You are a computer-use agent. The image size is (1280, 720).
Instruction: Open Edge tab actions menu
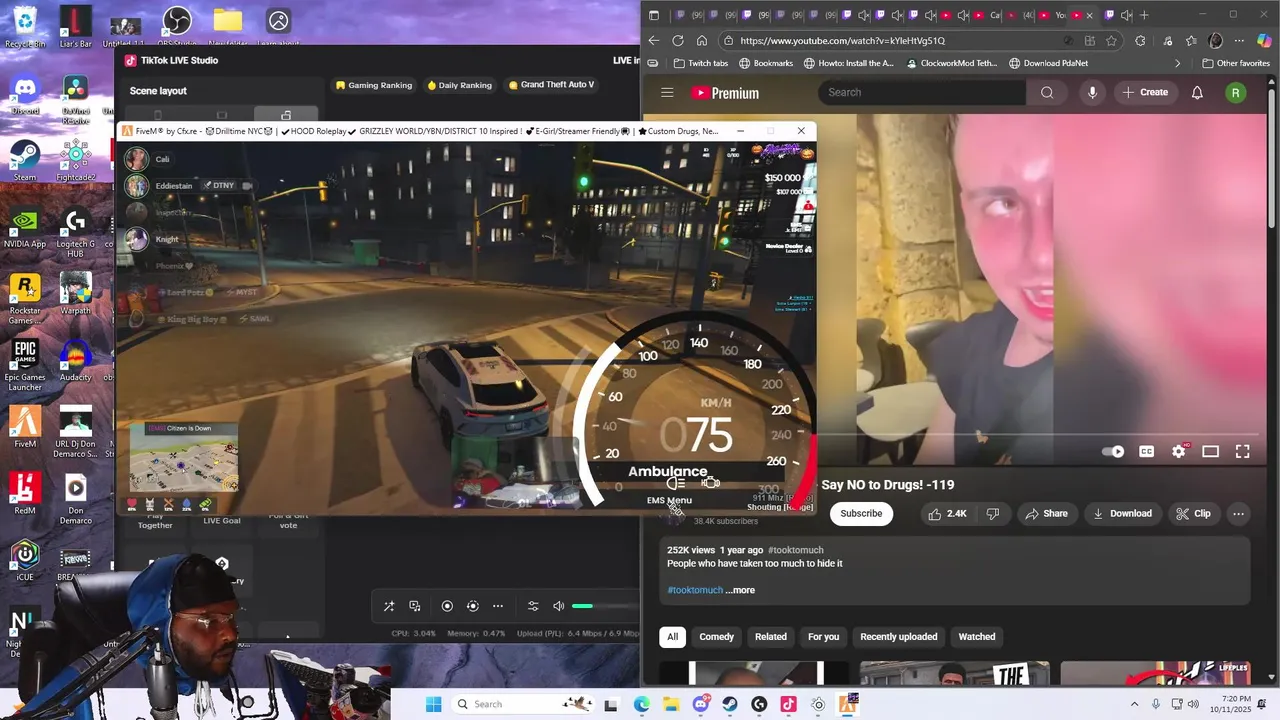(654, 15)
